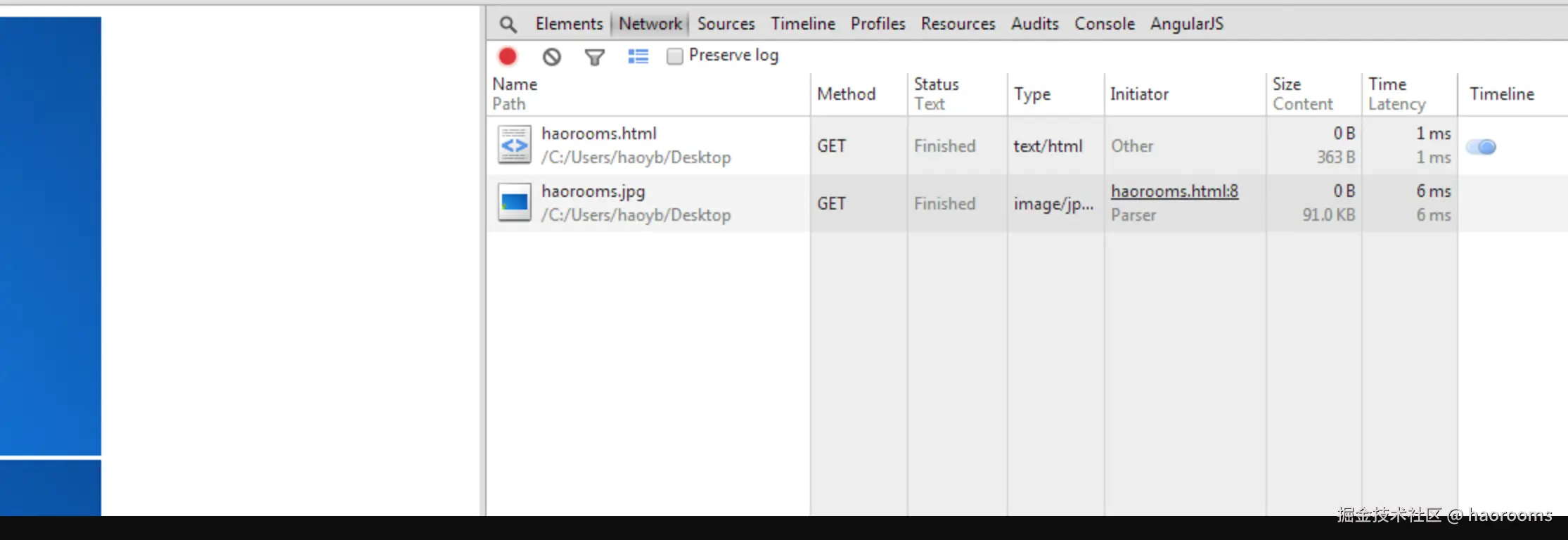Go to the Audits tab
This screenshot has height=540, width=1568.
[1034, 24]
